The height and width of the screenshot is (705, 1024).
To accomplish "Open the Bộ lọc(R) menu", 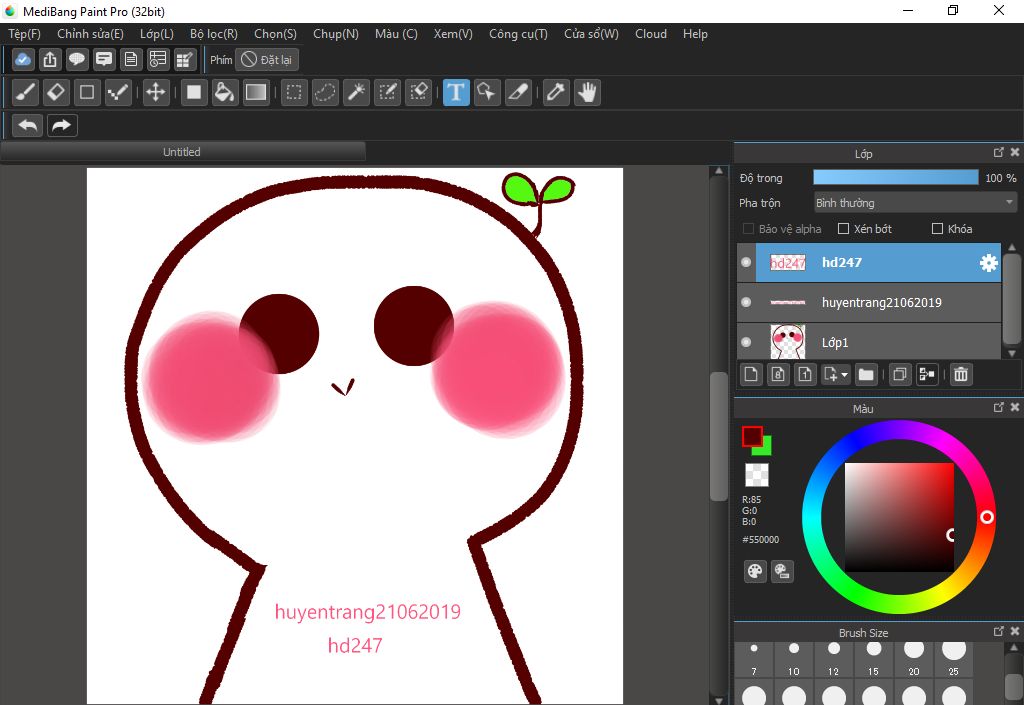I will pos(214,34).
